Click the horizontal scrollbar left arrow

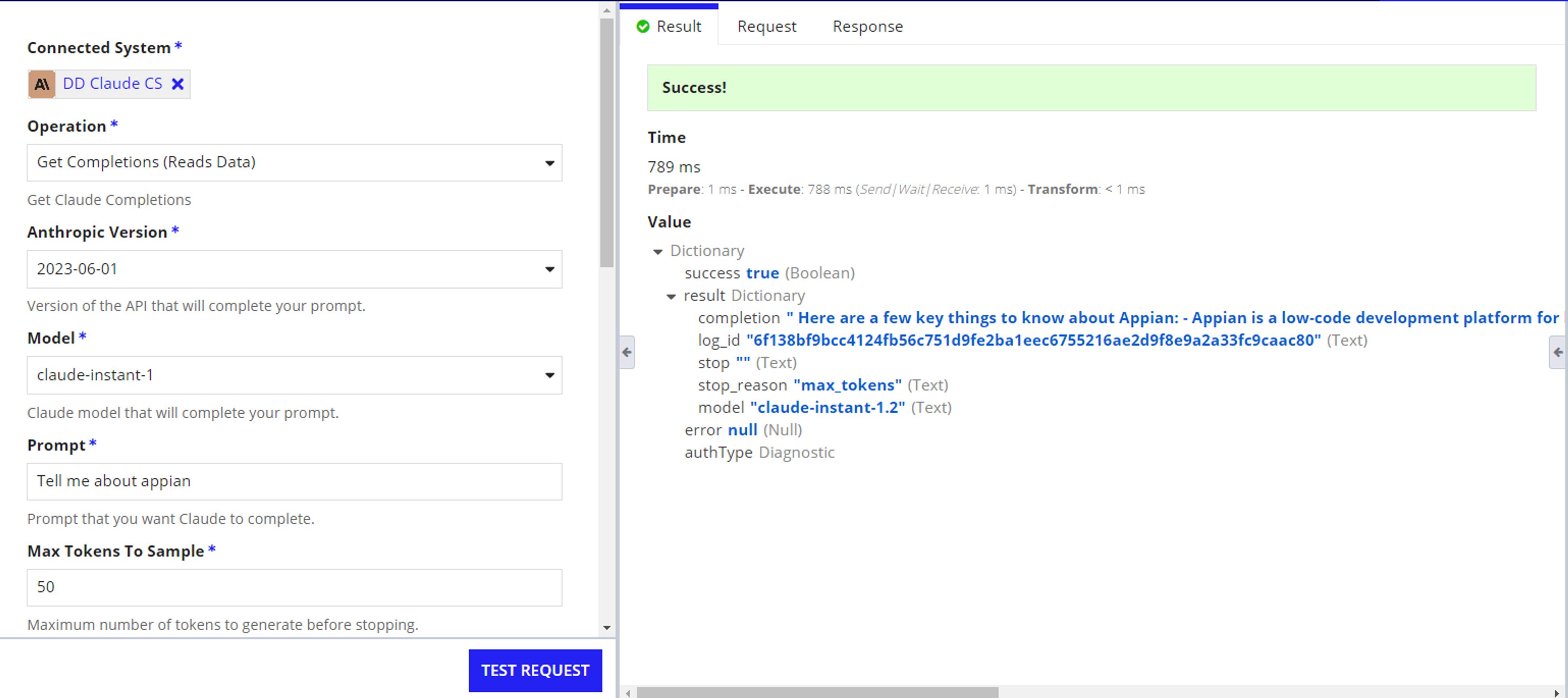click(x=628, y=693)
